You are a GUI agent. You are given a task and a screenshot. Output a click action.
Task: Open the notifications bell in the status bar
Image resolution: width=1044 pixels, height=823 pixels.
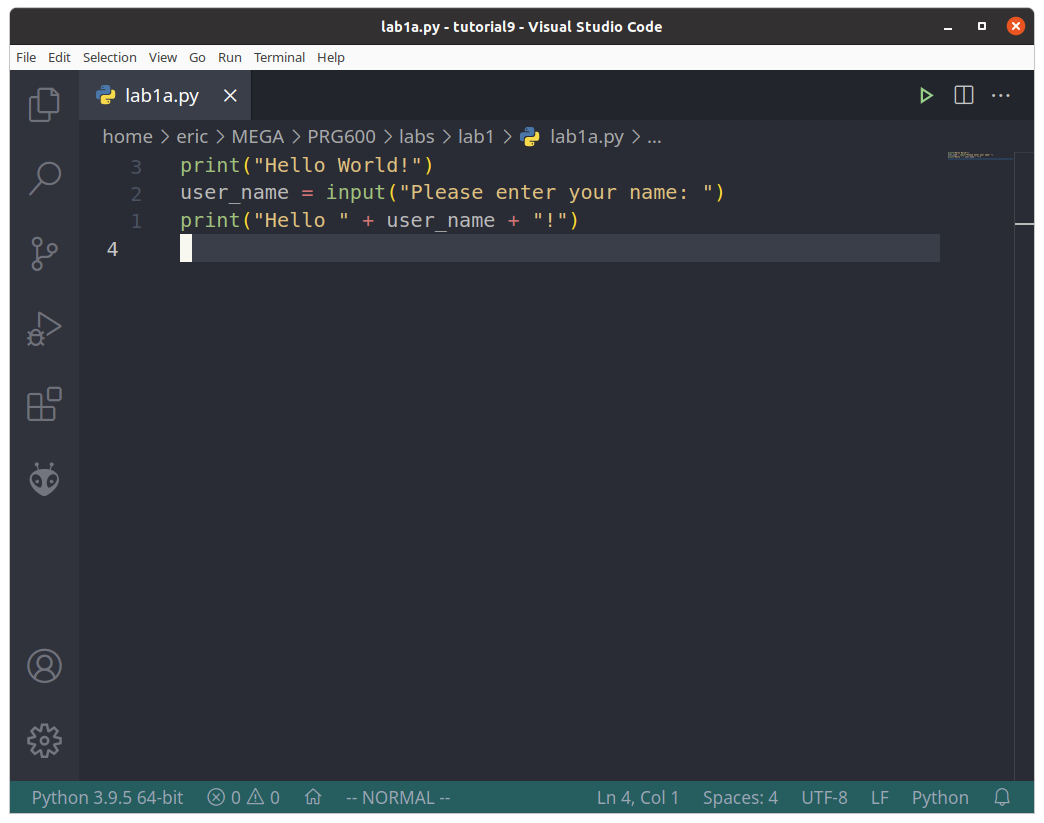click(x=1001, y=797)
